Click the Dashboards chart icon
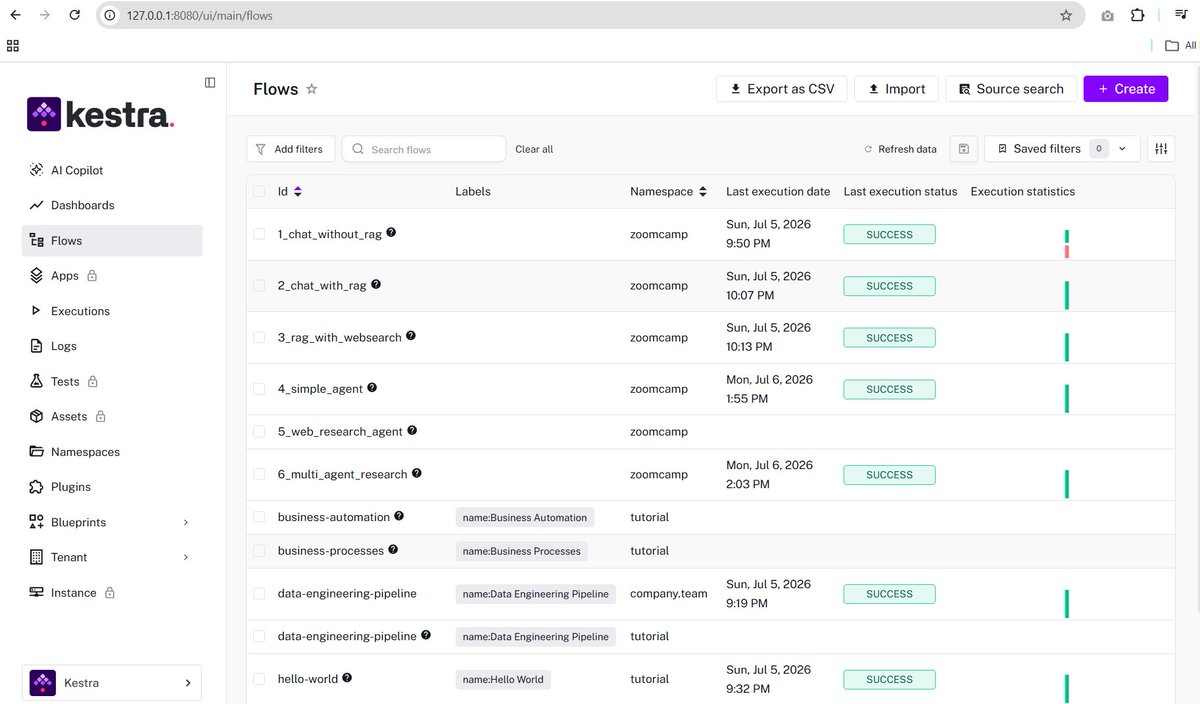Image resolution: width=1200 pixels, height=704 pixels. click(x=37, y=205)
